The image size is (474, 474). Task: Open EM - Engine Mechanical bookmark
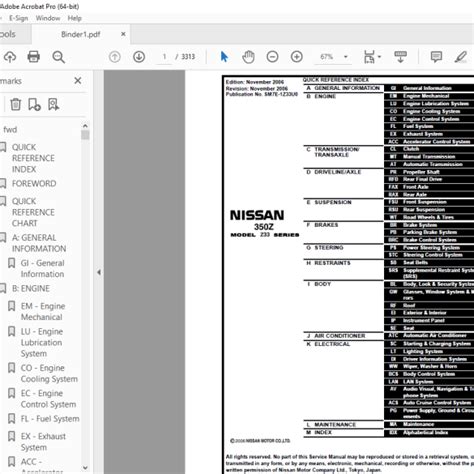click(43, 311)
